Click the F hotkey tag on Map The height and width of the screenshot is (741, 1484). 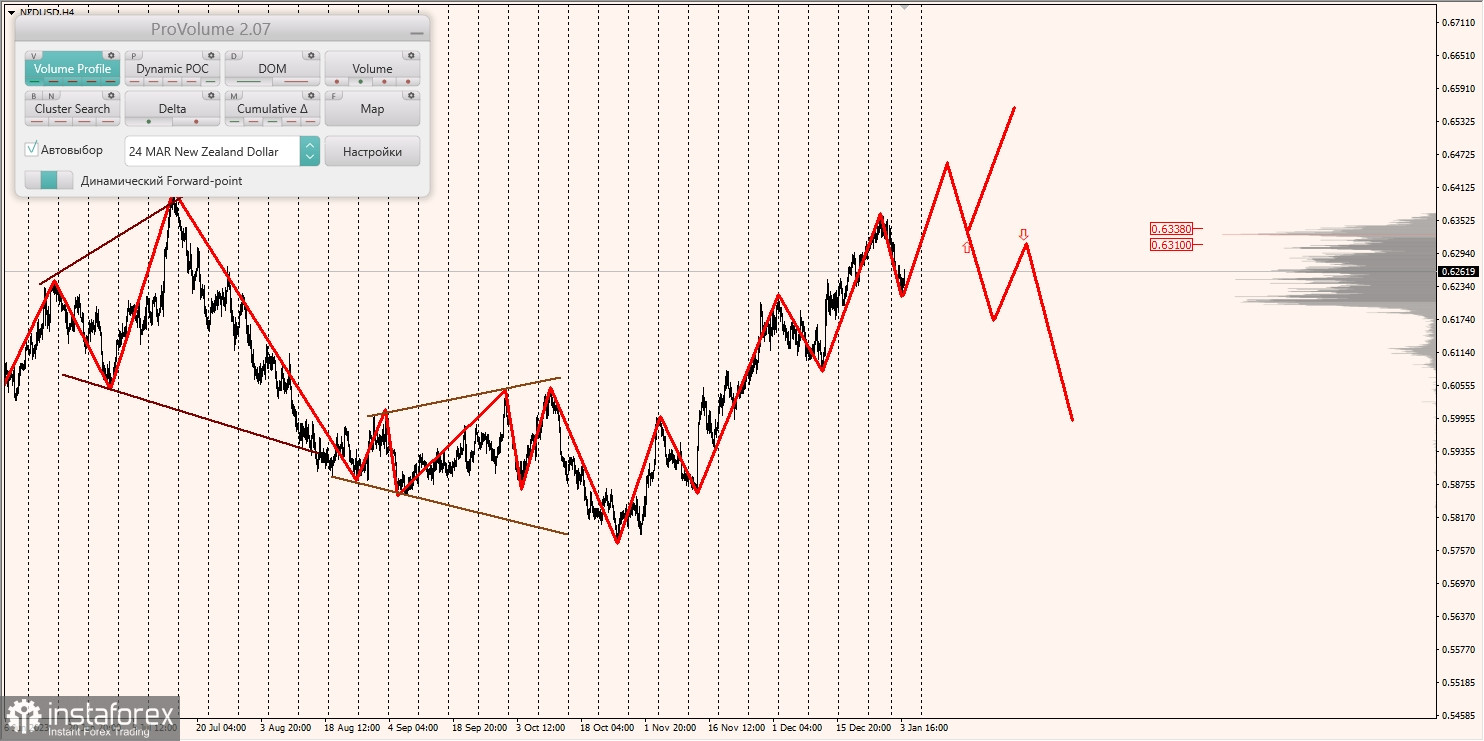[334, 96]
